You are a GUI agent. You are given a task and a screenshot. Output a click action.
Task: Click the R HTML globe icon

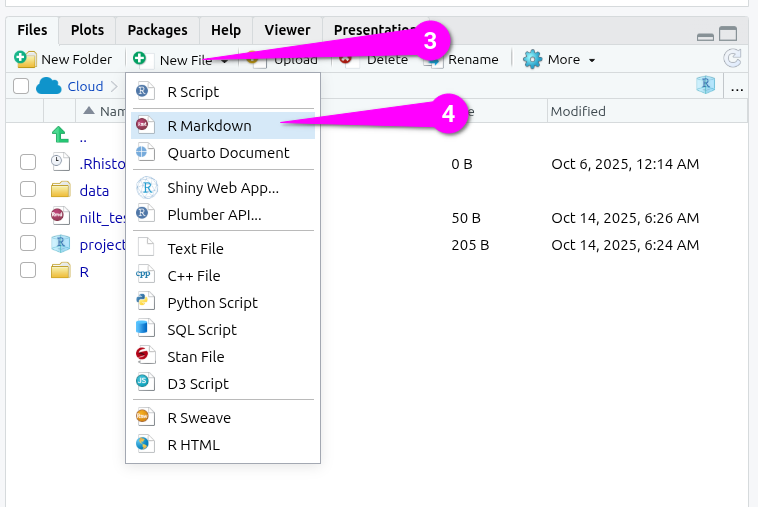click(145, 444)
